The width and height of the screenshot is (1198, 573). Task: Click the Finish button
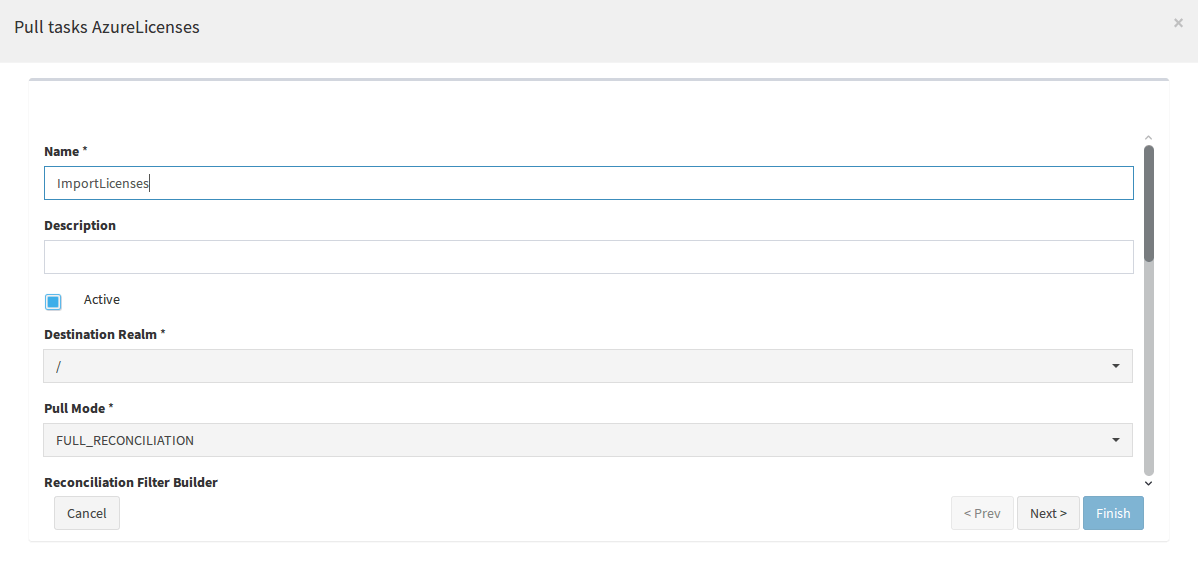tap(1113, 513)
